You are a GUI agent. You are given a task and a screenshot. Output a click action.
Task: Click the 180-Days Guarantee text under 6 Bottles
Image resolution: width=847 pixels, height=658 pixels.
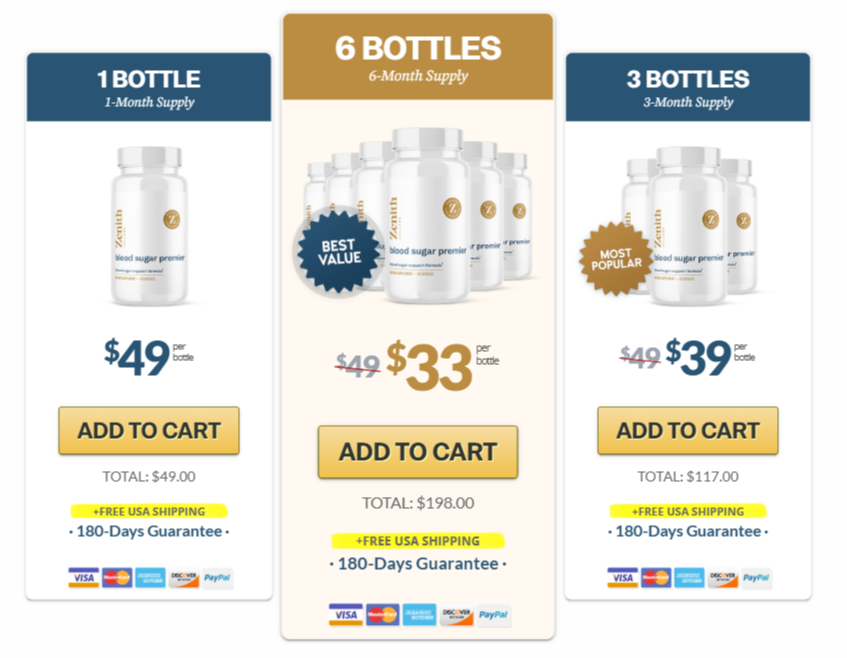pos(416,564)
